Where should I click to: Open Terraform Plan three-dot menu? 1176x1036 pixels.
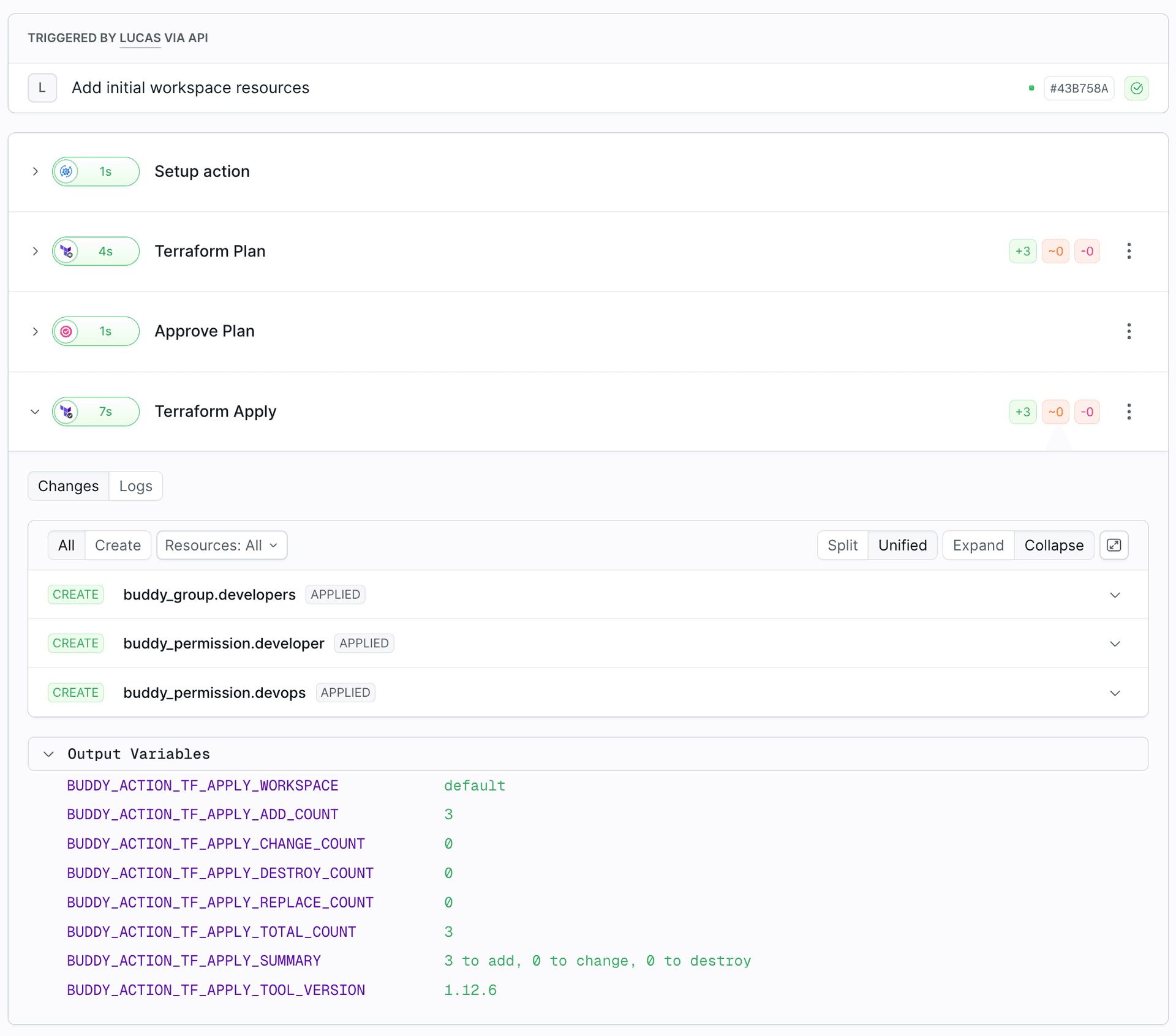tap(1129, 251)
